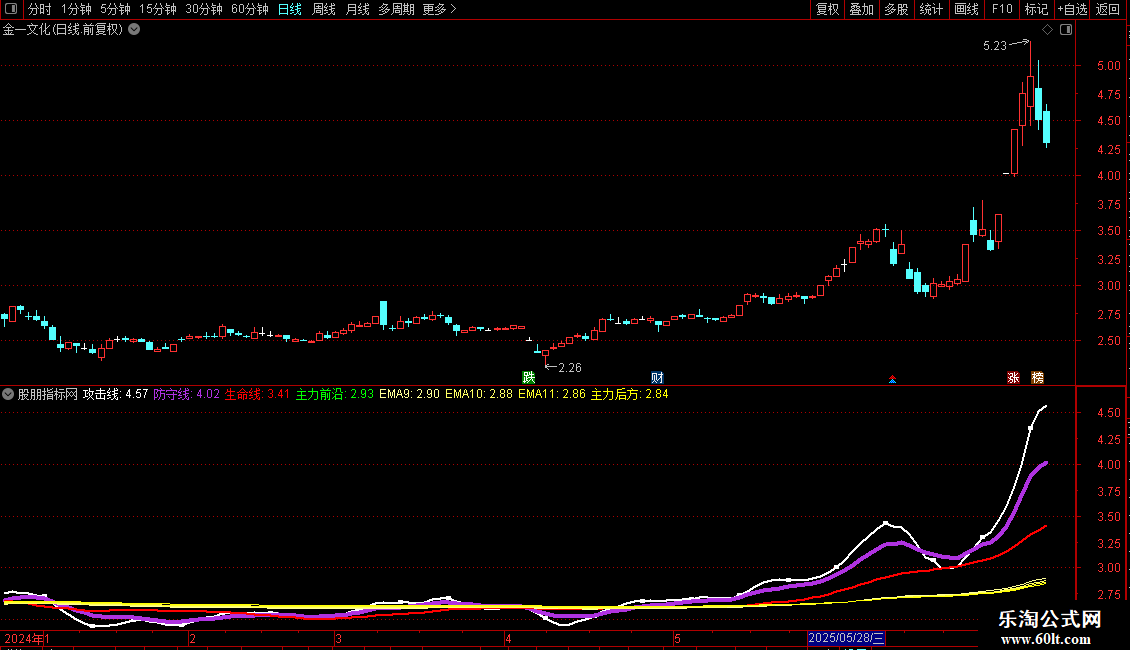Click the 股朋指标网 indicator name

coord(48,394)
